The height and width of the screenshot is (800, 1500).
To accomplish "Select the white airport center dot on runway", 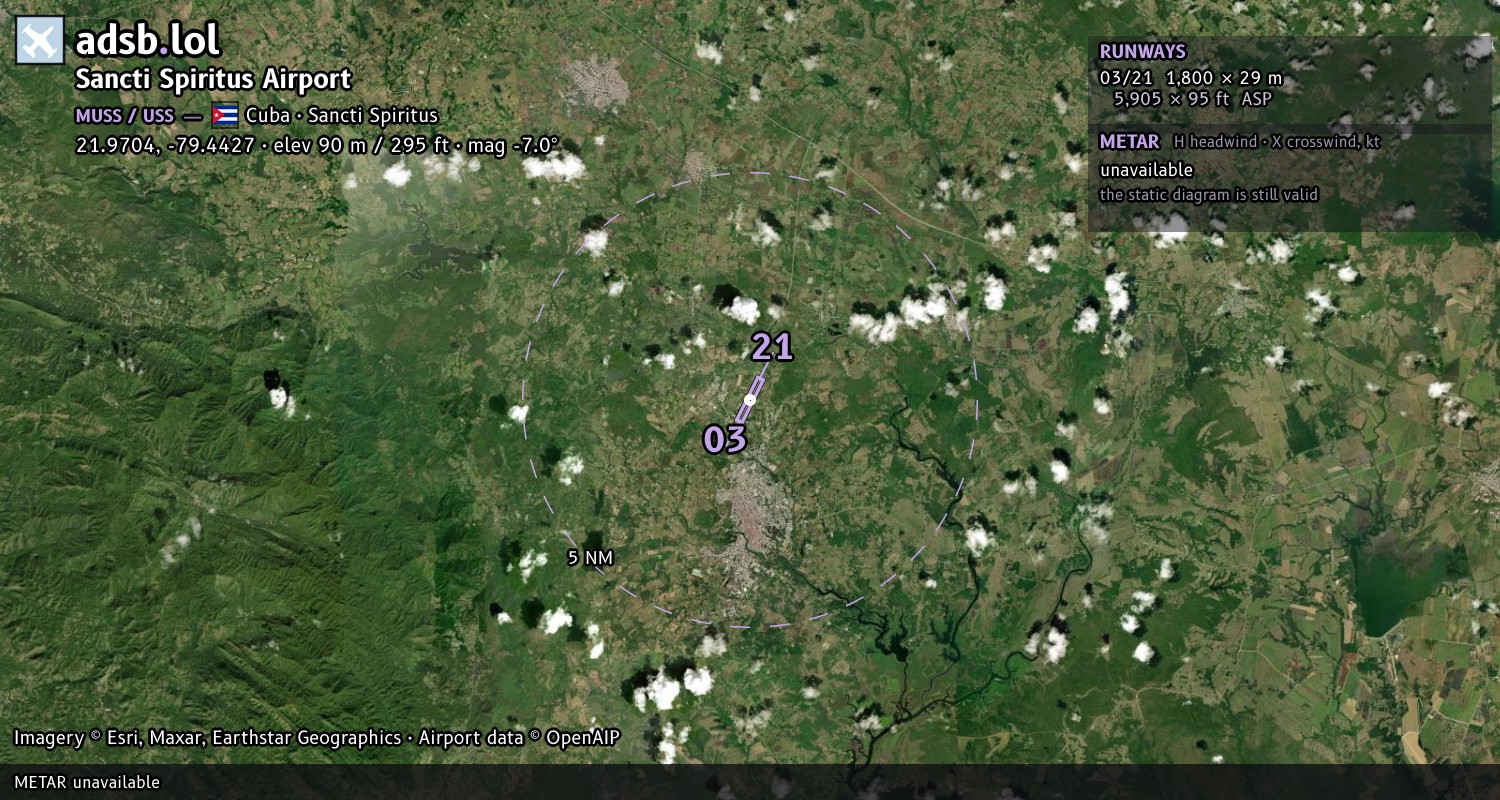I will pyautogui.click(x=750, y=400).
